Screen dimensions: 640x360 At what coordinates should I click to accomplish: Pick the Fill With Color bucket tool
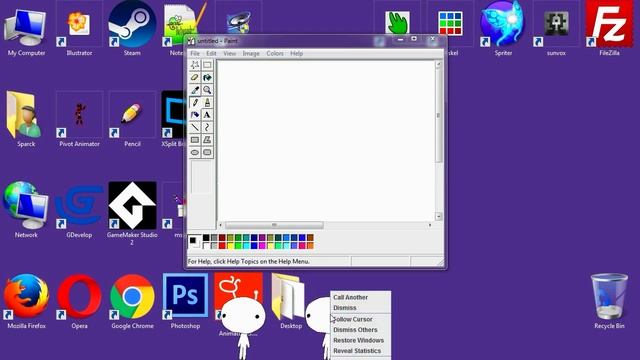(207, 78)
